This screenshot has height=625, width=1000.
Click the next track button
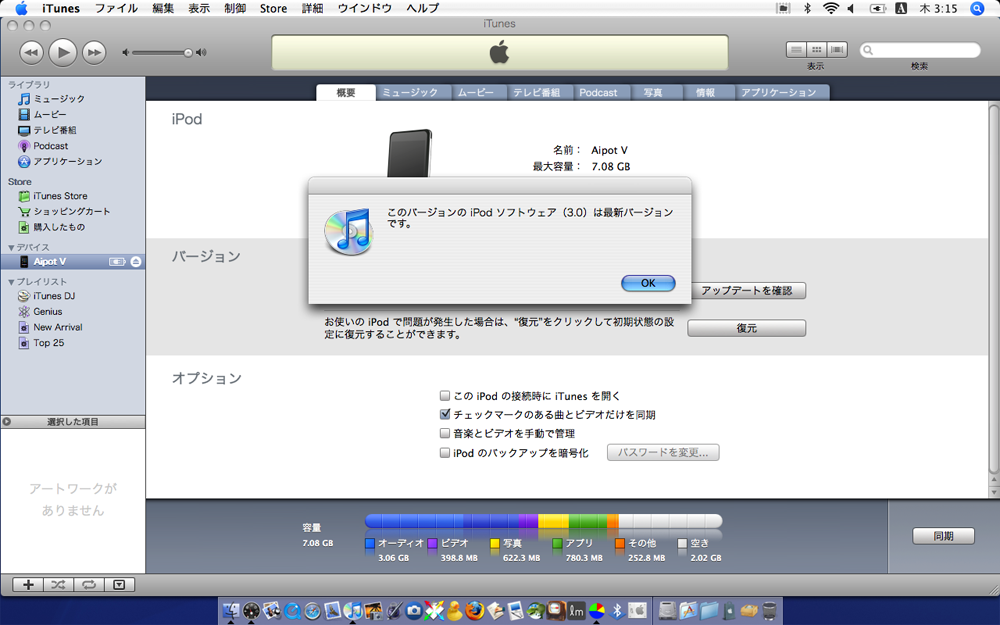click(x=94, y=52)
